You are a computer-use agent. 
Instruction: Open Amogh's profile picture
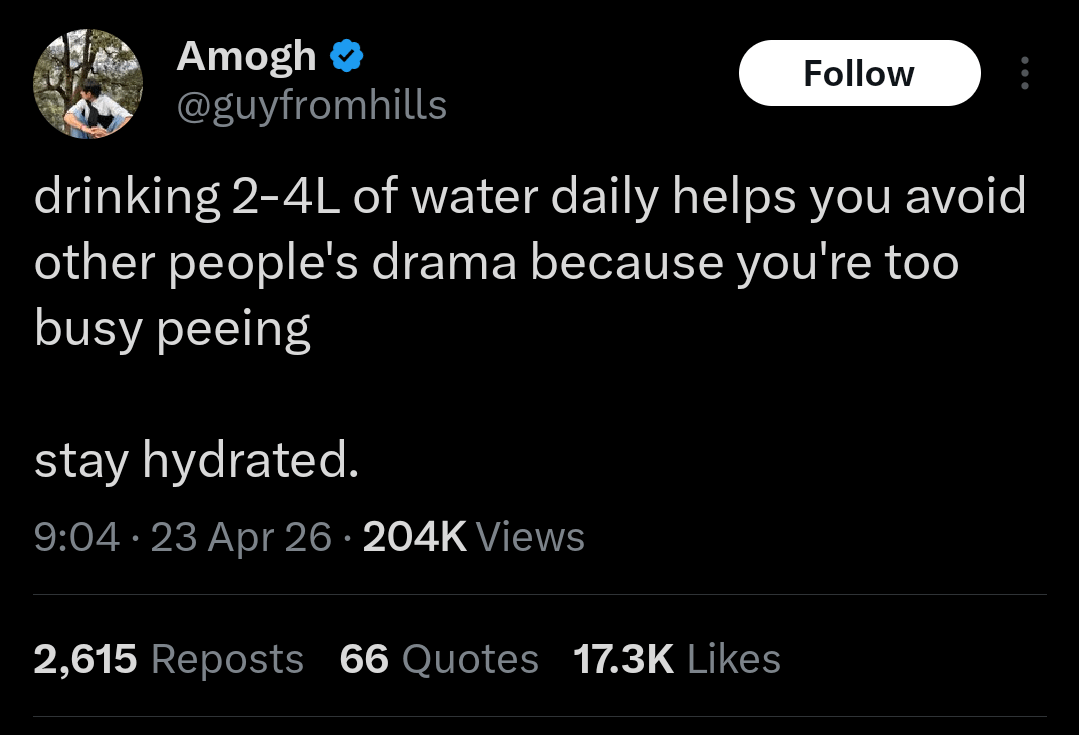(x=88, y=83)
